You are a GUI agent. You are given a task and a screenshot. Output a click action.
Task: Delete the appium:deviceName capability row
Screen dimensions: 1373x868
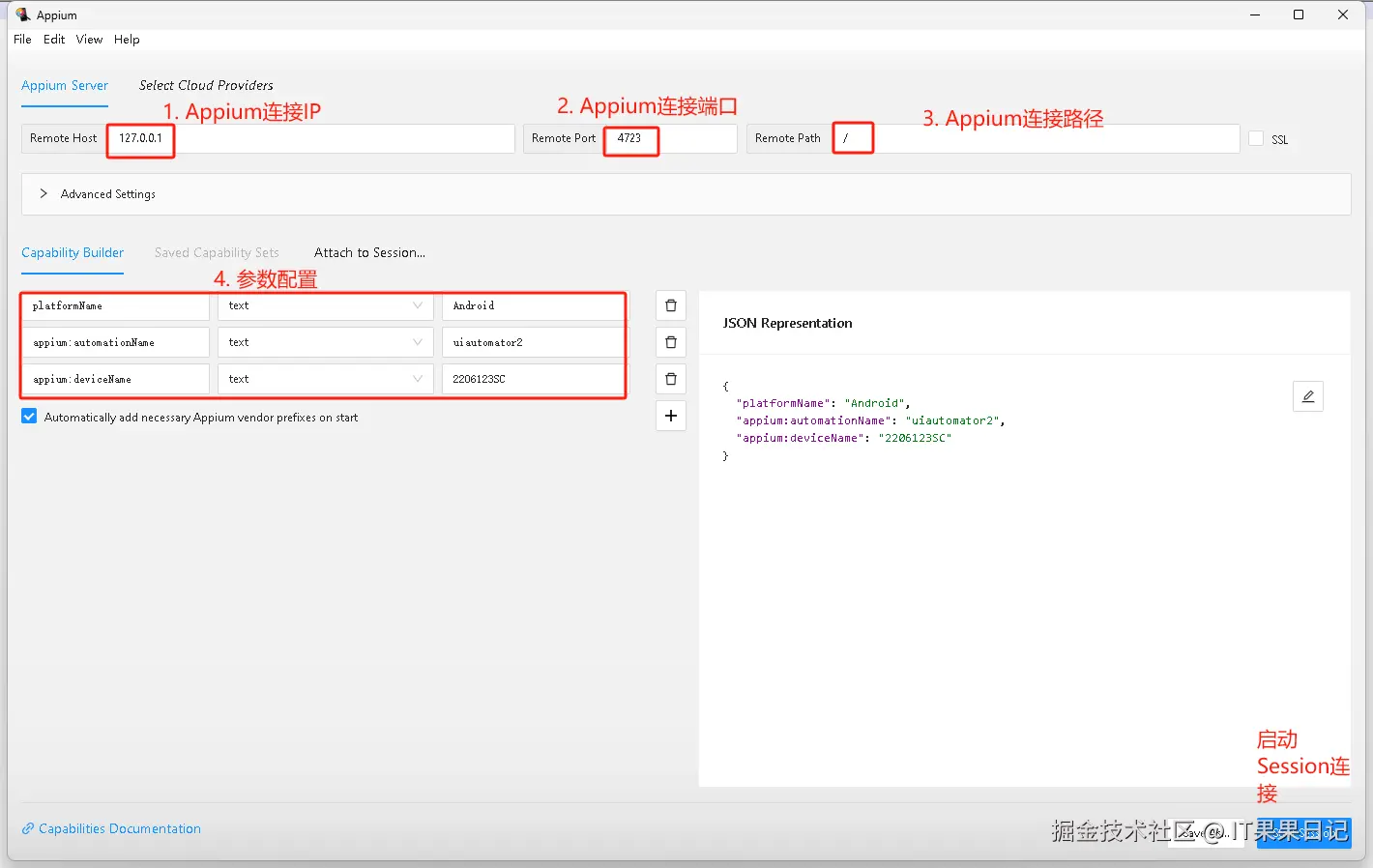click(x=671, y=379)
